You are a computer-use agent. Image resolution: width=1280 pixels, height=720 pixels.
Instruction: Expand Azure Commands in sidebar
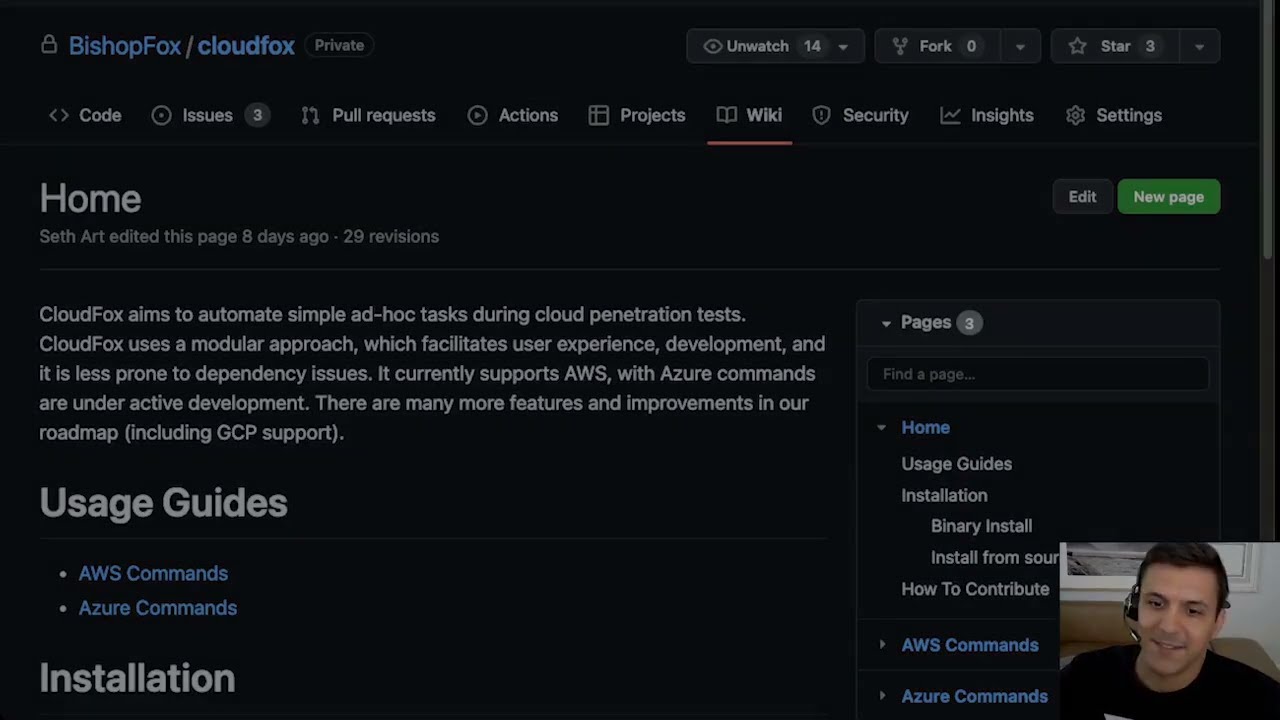coord(882,696)
